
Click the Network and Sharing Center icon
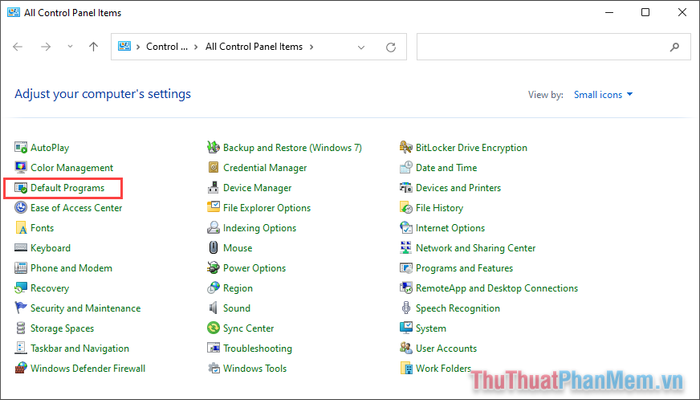pos(406,248)
